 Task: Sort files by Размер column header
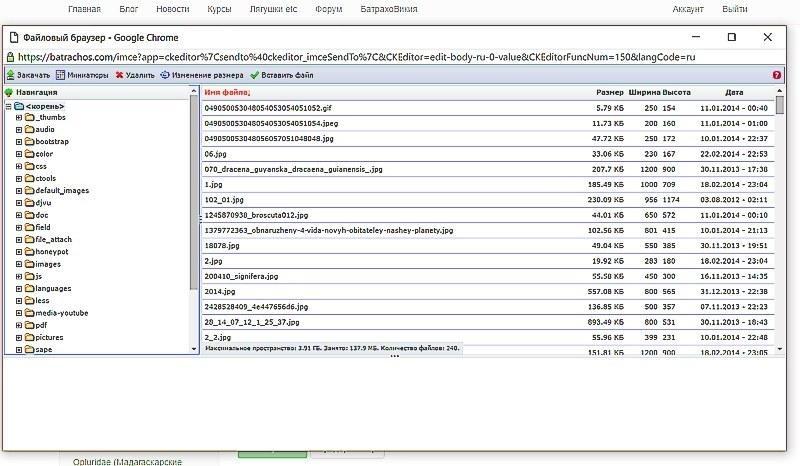[609, 92]
